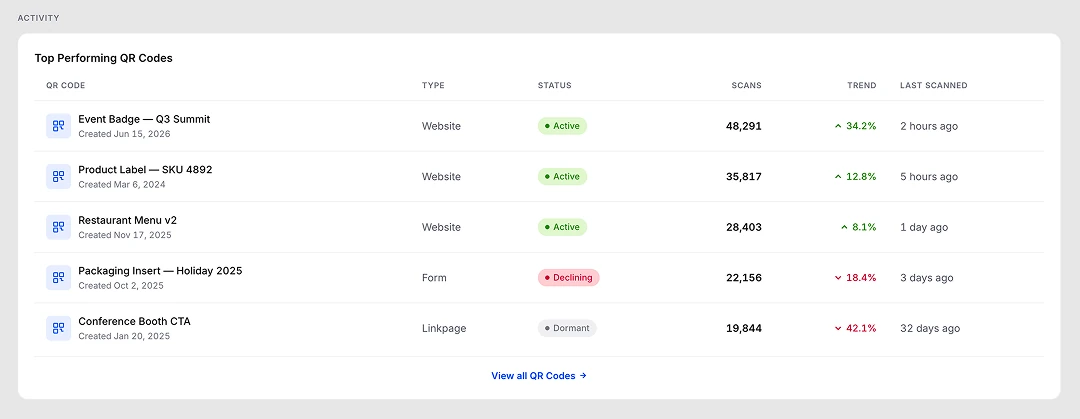Click the Event Badge — Q3 Summit QR icon

[x=59, y=126]
